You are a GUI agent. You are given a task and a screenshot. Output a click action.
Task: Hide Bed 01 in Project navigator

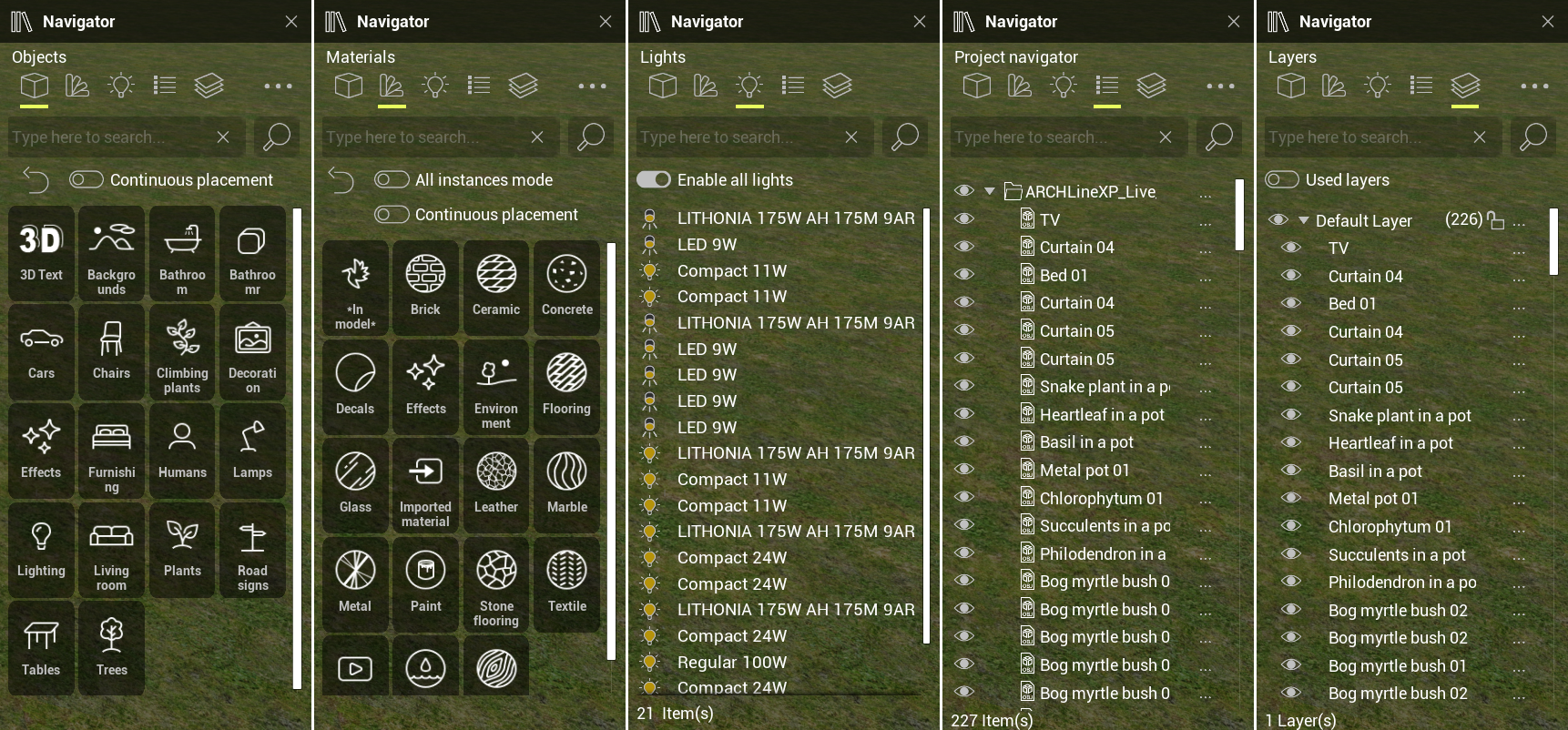click(x=964, y=274)
